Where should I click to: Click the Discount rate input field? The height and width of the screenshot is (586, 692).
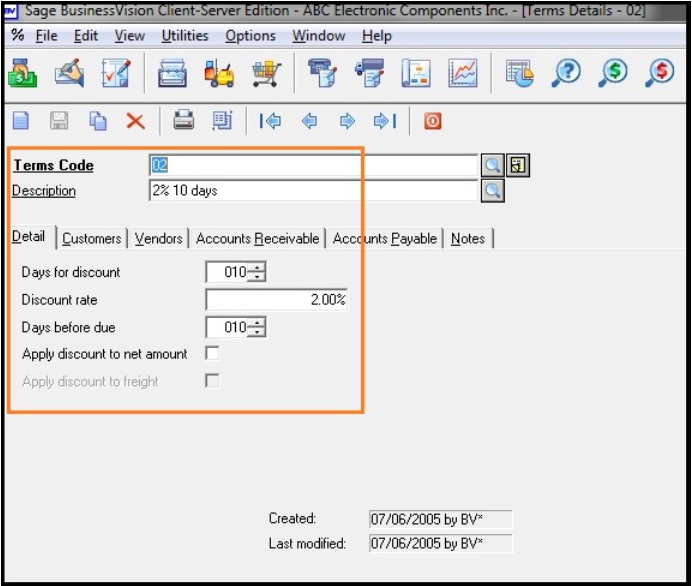276,300
